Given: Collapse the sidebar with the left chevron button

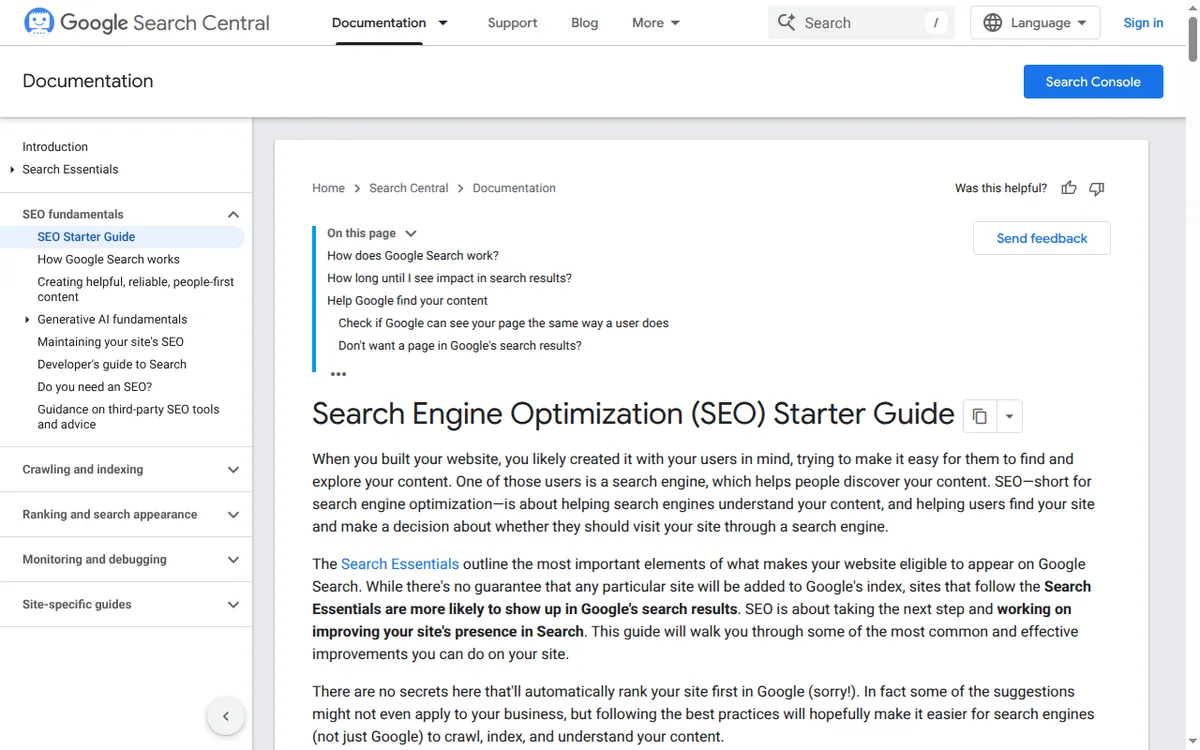Looking at the screenshot, I should point(226,716).
